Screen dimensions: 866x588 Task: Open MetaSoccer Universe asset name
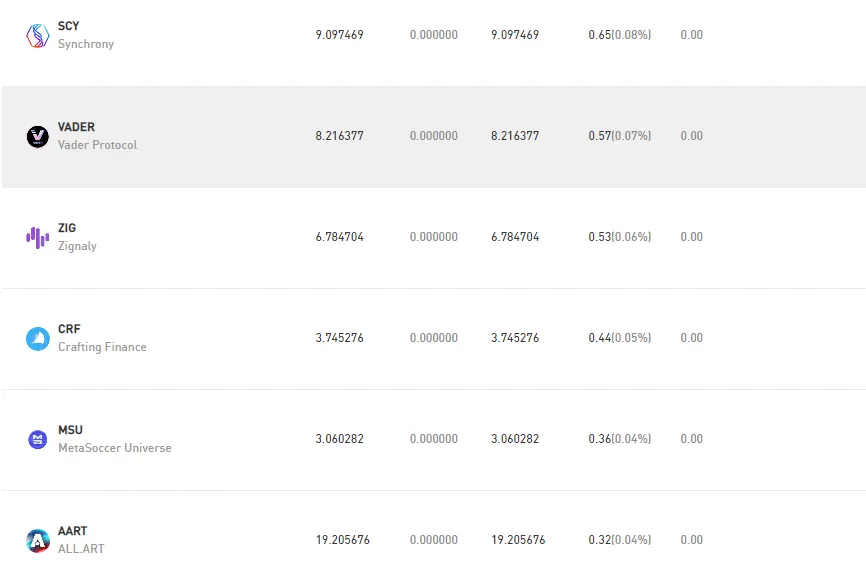(x=115, y=448)
